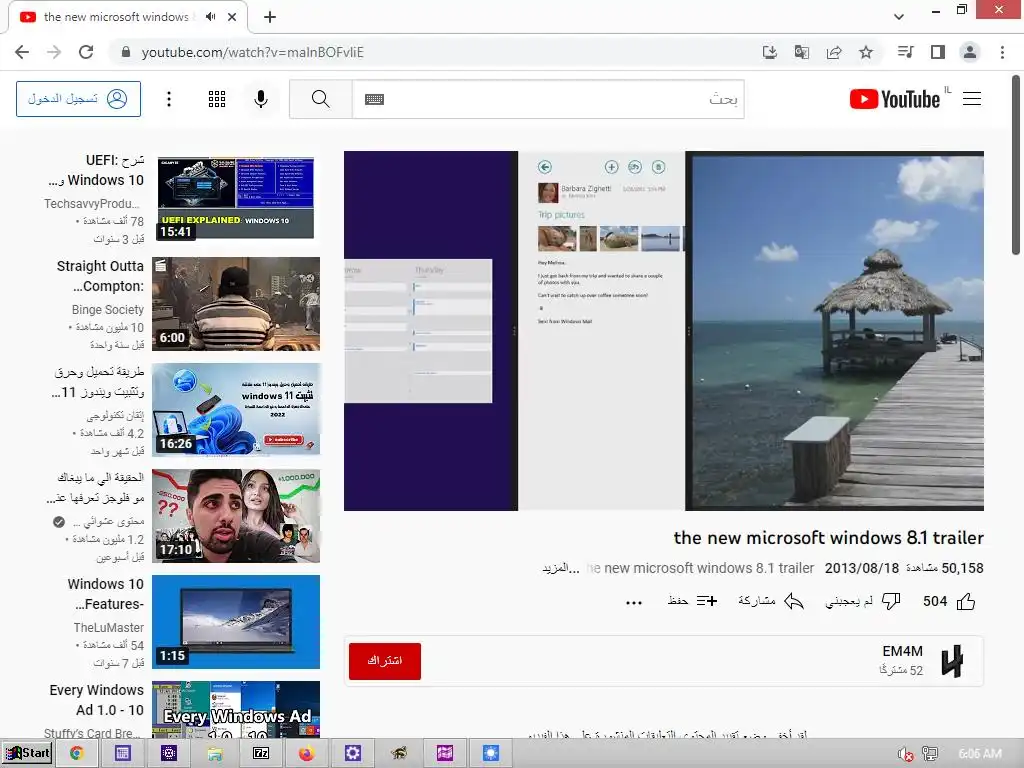This screenshot has height=768, width=1024.
Task: Open the tab search chevron
Action: [899, 17]
